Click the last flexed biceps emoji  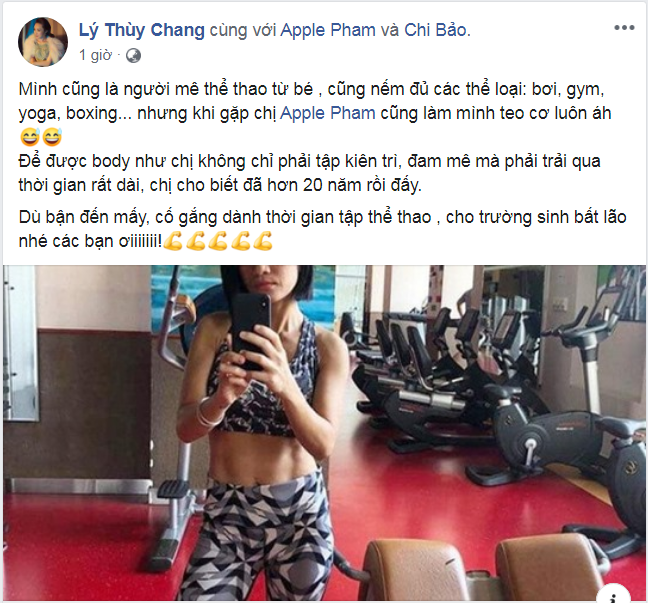coord(263,241)
